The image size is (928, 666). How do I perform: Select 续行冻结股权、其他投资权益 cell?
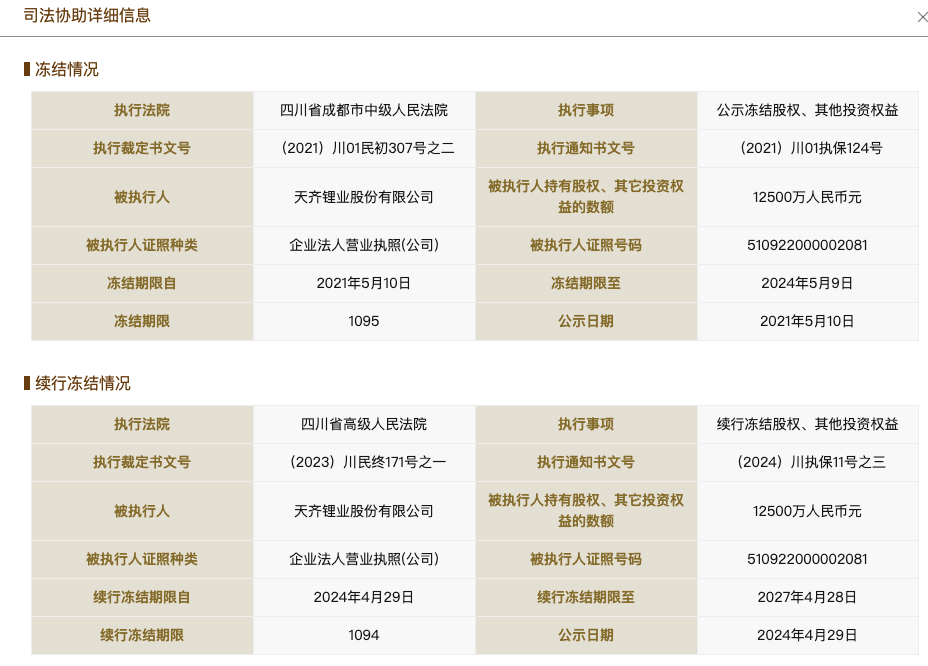coord(807,424)
